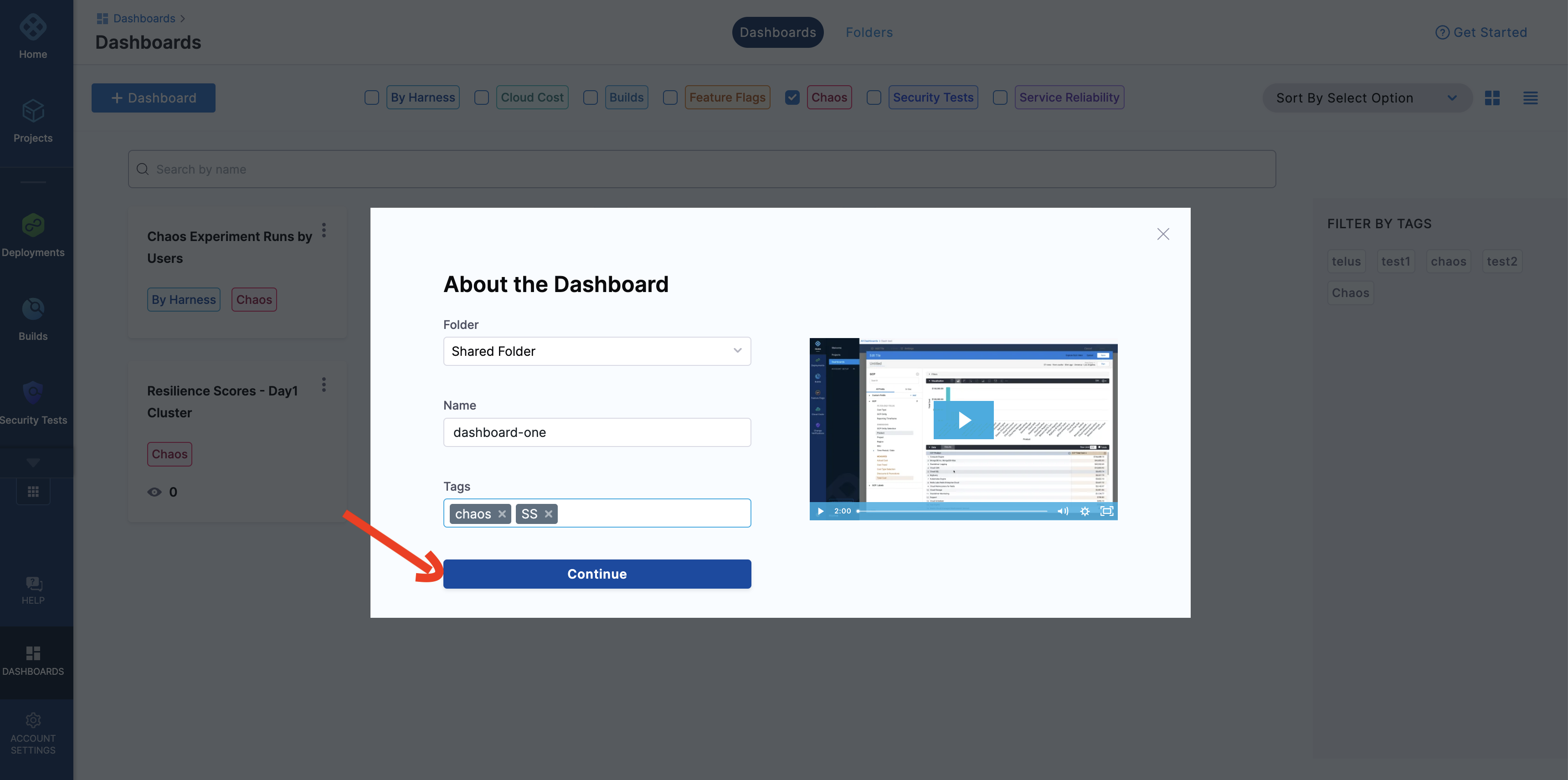The height and width of the screenshot is (780, 1568).
Task: Click Continue button in dialog
Action: click(597, 574)
